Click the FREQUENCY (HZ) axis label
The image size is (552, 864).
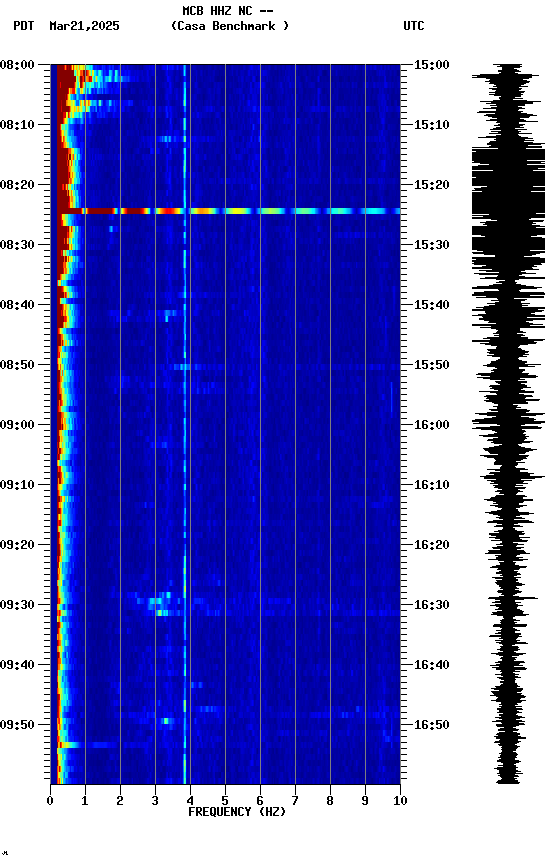(237, 812)
